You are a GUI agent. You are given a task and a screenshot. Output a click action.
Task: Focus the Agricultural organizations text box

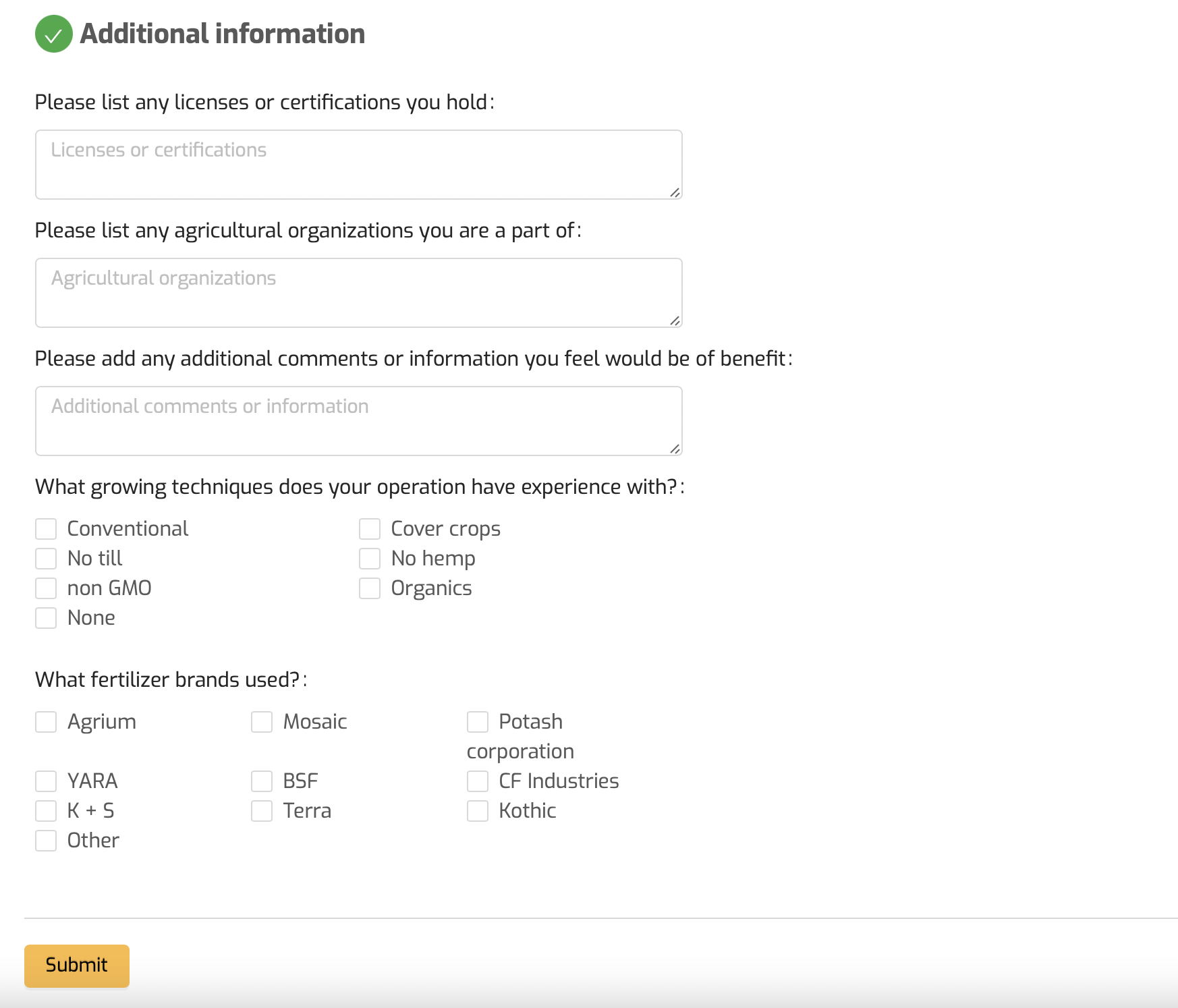(358, 293)
